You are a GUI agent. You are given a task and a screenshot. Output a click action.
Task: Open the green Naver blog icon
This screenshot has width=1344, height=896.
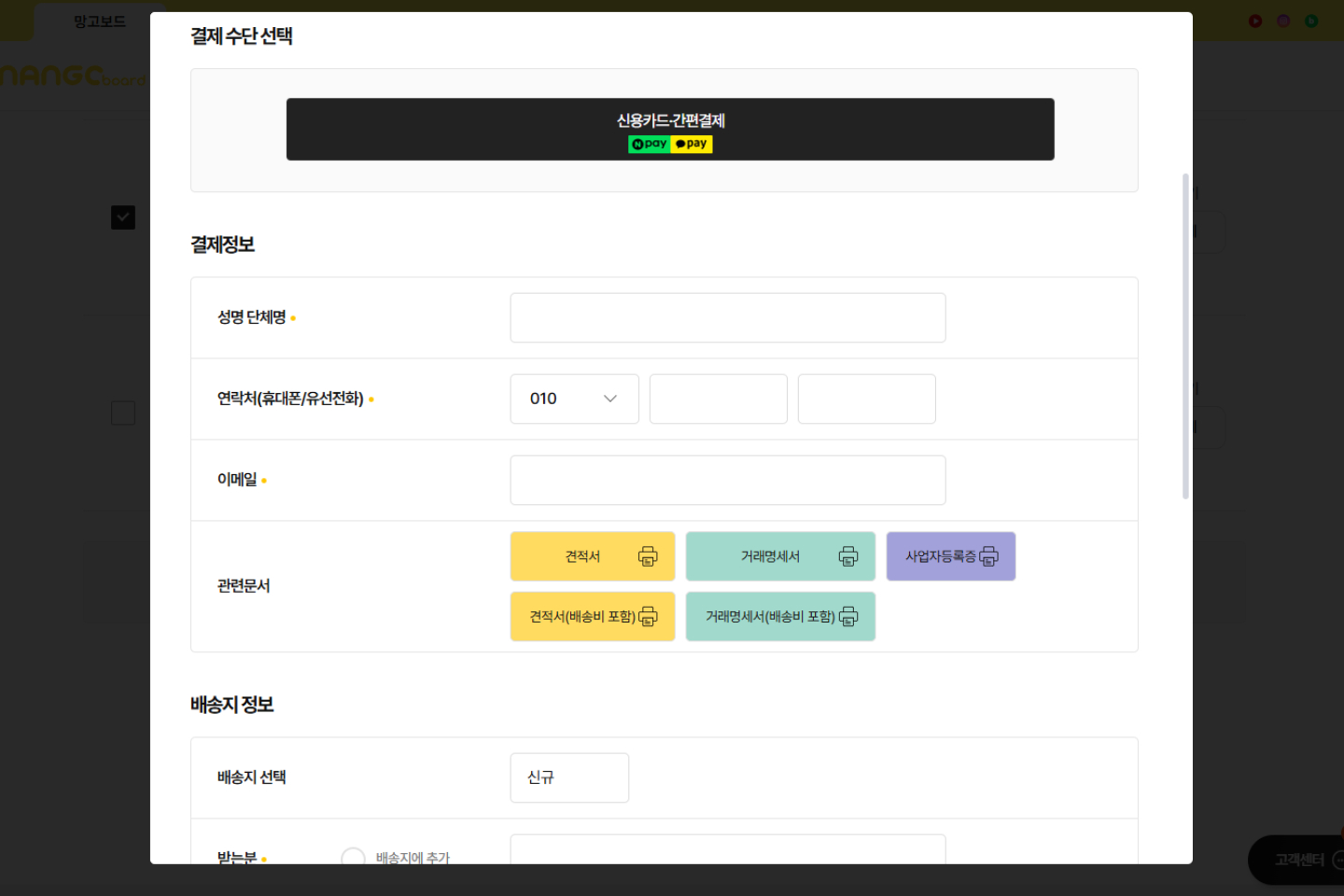pyautogui.click(x=1311, y=21)
